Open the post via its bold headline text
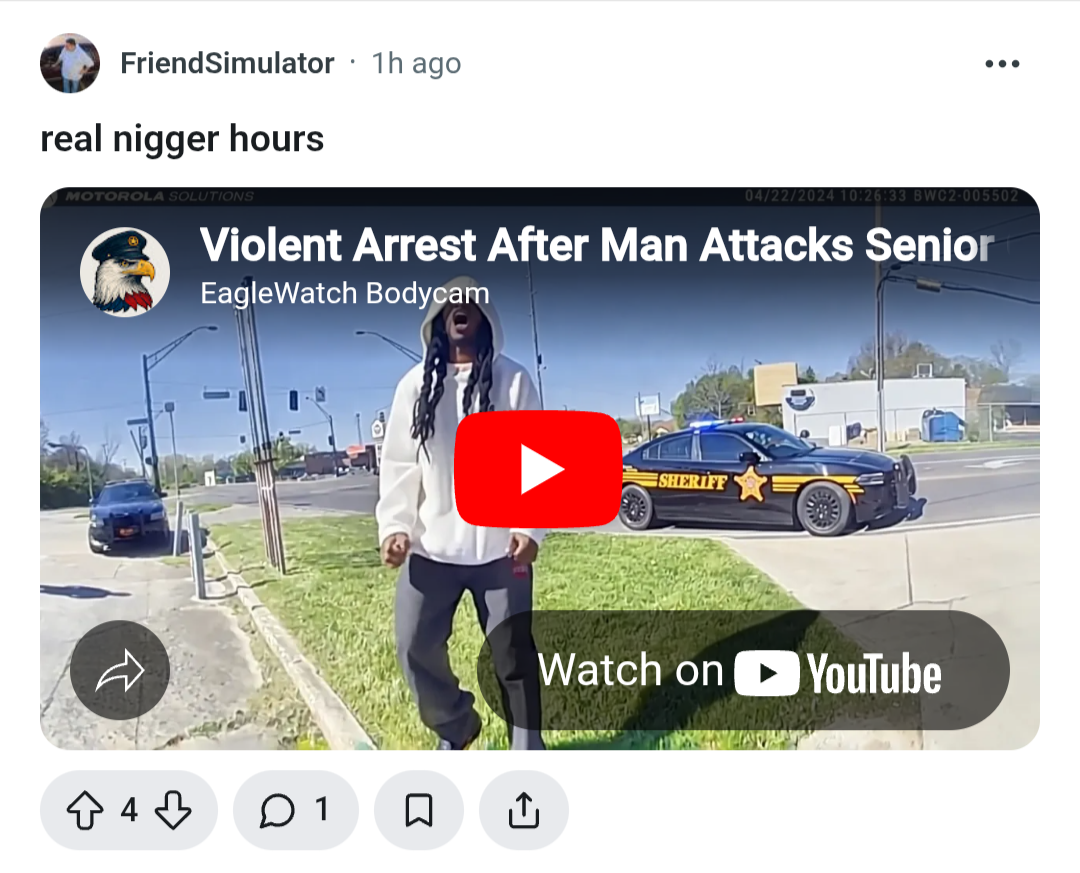1080x873 pixels. (182, 139)
